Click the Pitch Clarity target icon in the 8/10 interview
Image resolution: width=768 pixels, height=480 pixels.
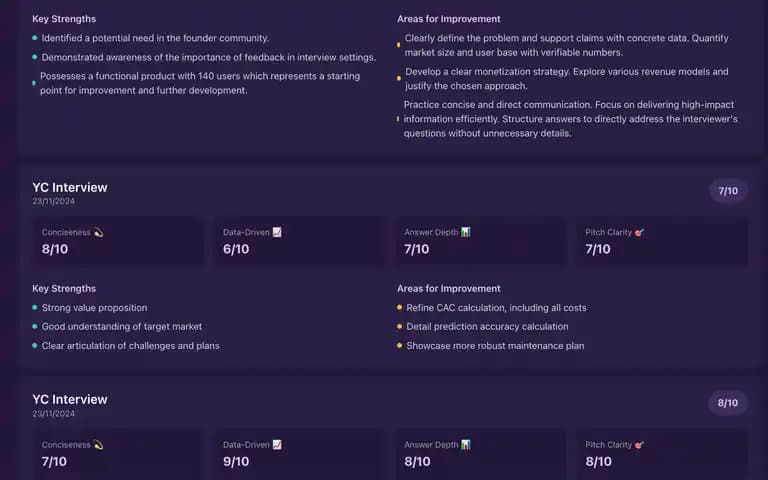coord(639,445)
